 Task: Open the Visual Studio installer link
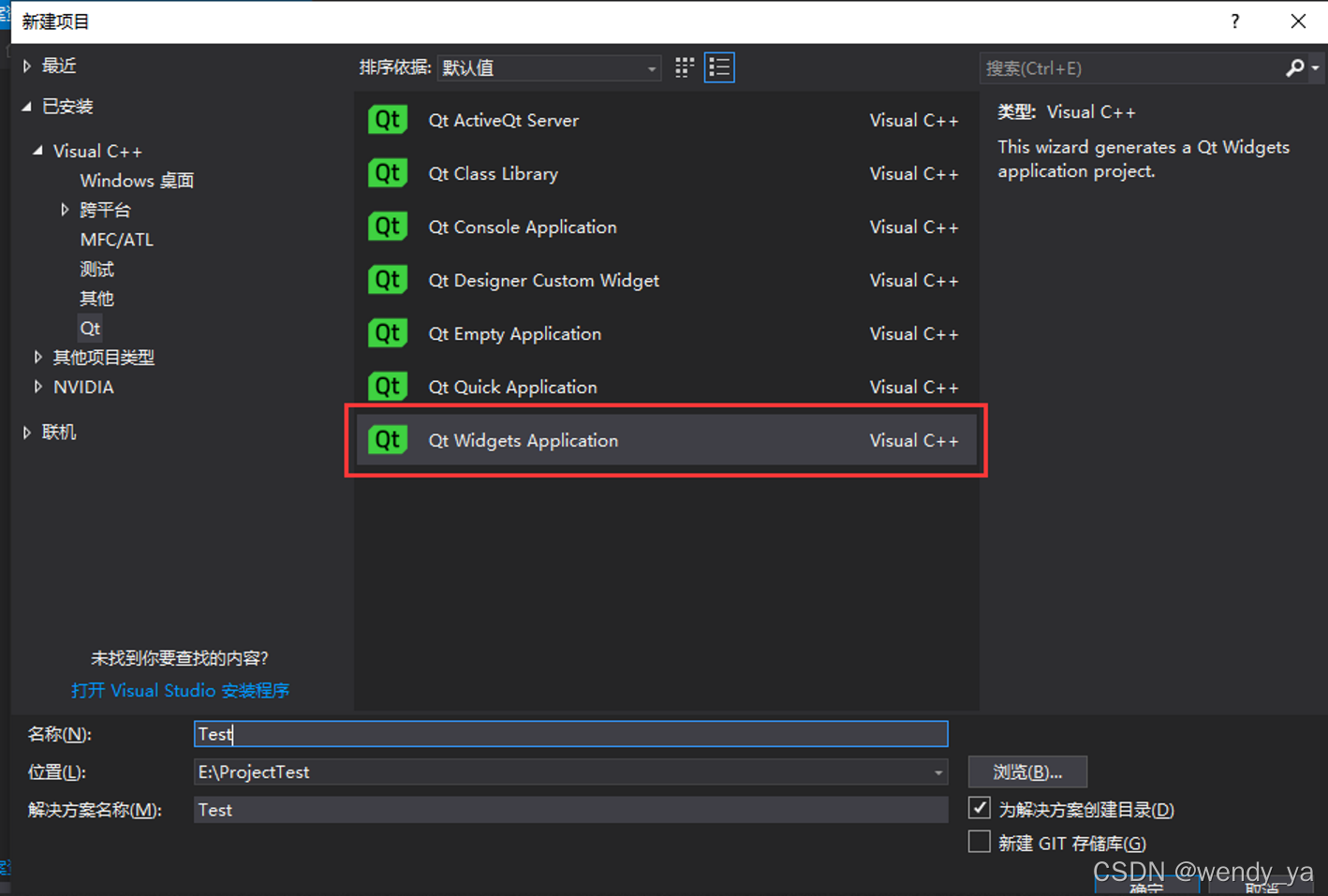(180, 690)
